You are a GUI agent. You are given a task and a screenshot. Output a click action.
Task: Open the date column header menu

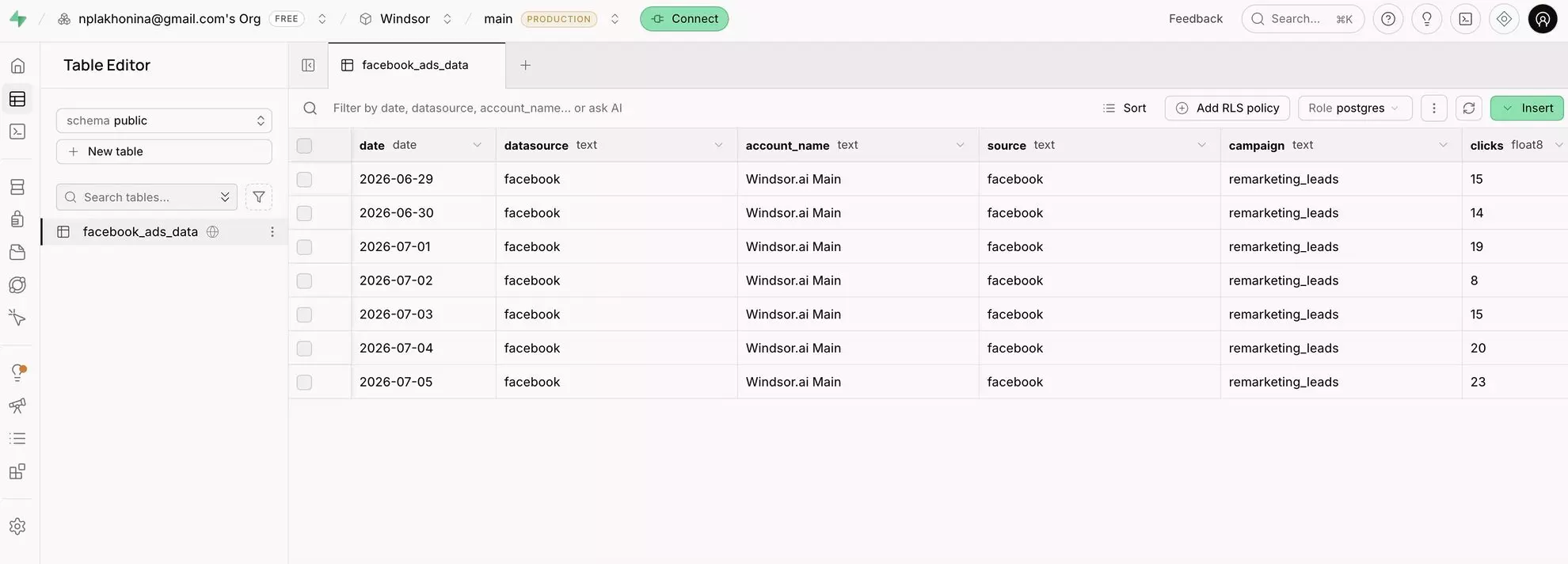coord(477,145)
